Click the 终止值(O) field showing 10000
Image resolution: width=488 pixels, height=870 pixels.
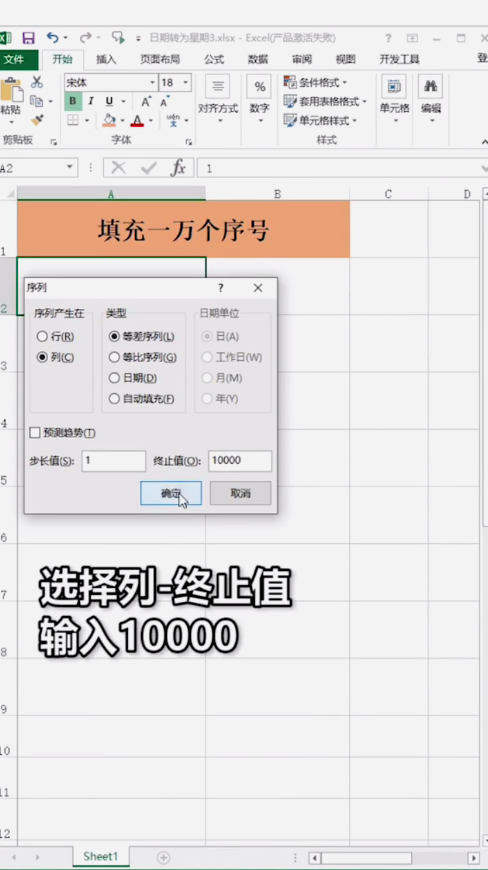(x=240, y=461)
